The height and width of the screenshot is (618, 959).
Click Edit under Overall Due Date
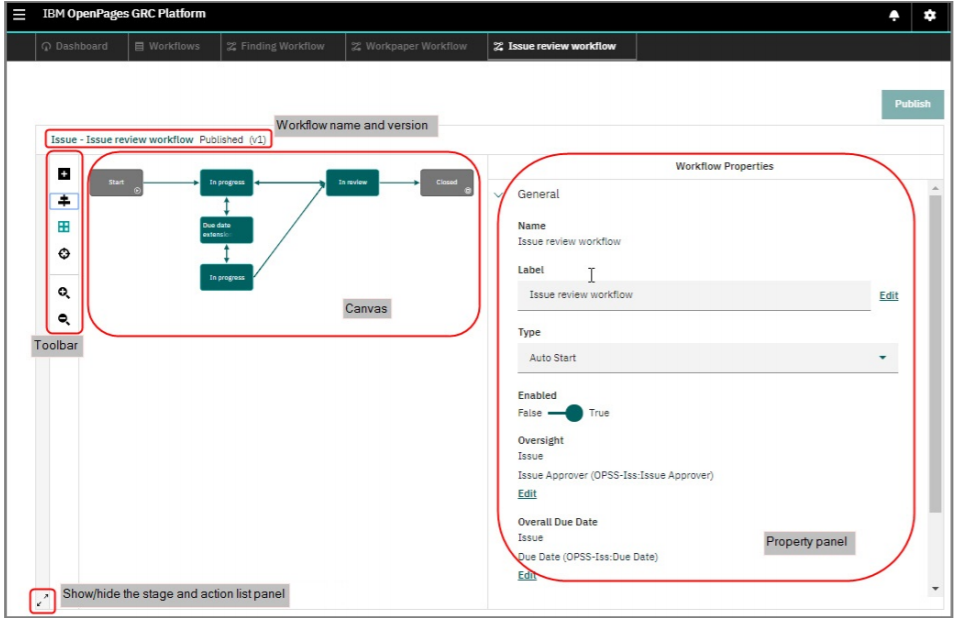(527, 575)
